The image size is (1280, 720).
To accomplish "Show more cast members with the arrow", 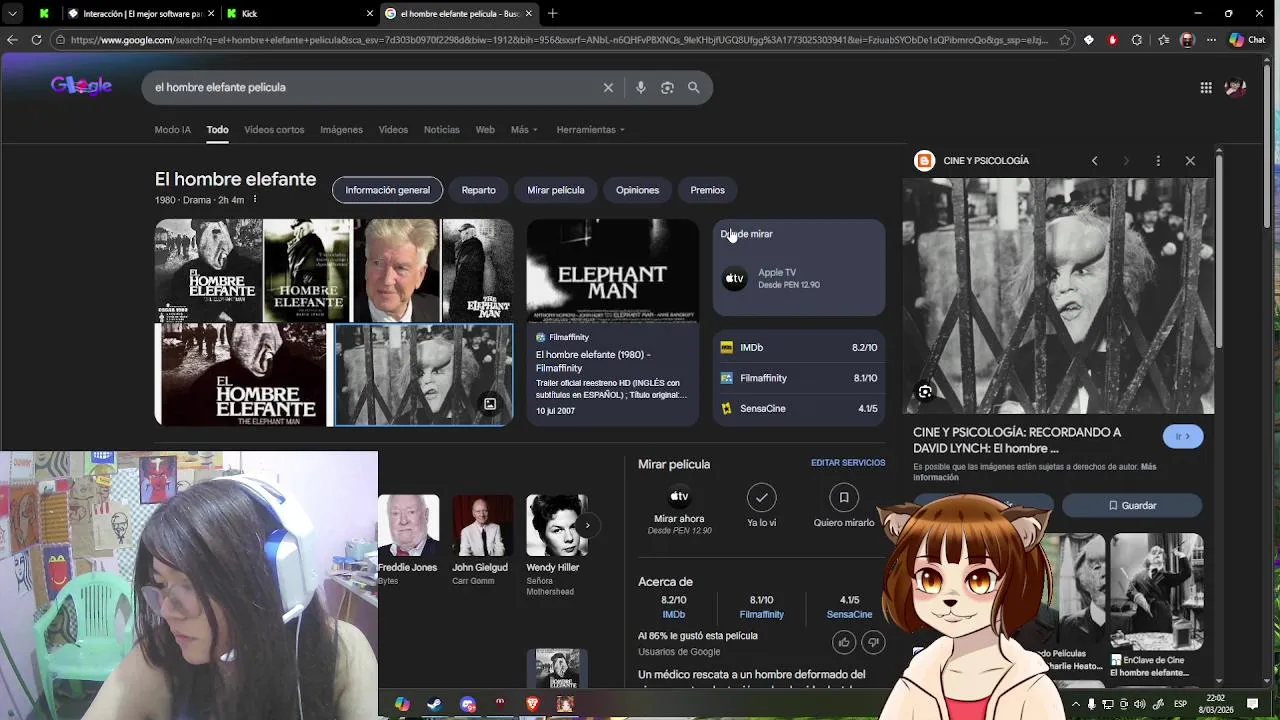I will tap(588, 525).
